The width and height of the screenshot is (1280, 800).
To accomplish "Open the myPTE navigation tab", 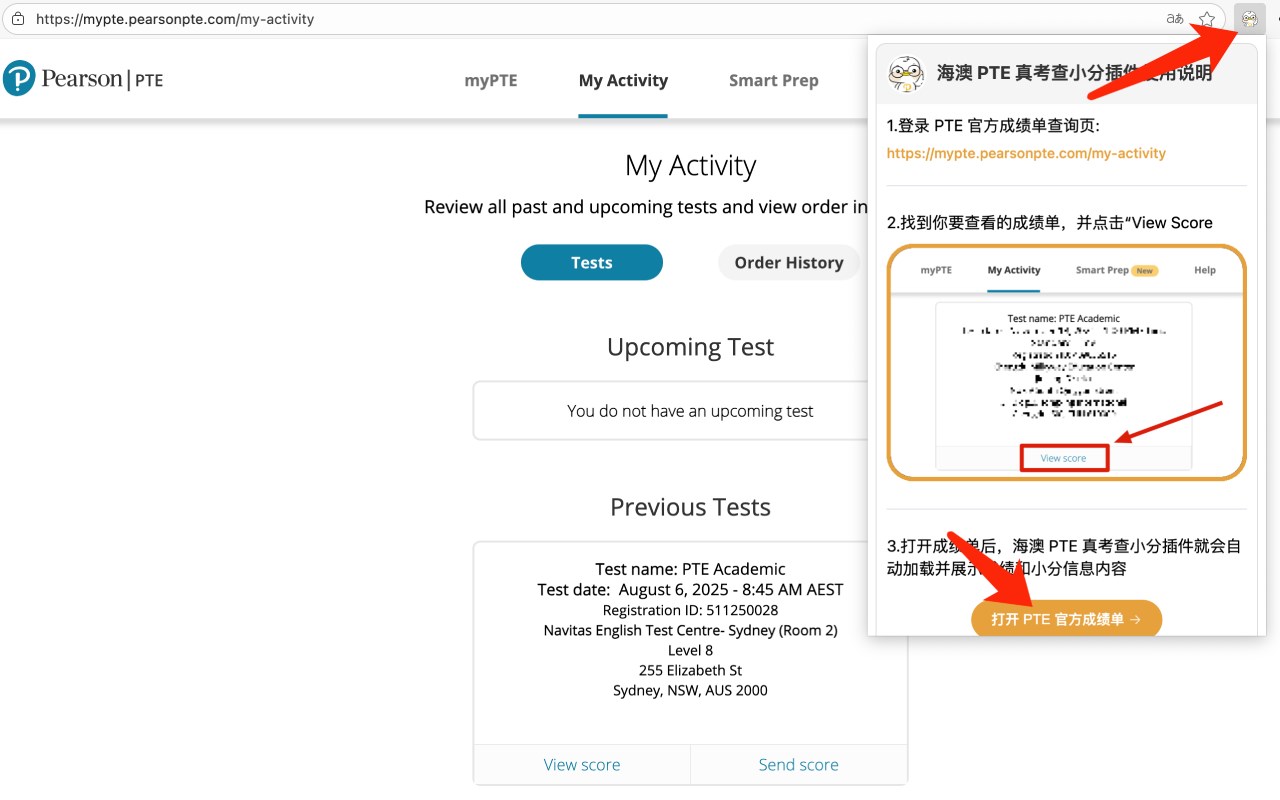I will 491,81.
